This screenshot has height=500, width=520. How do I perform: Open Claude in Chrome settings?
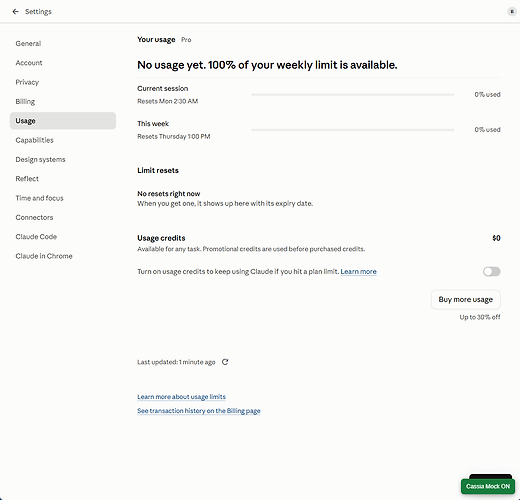point(63,256)
